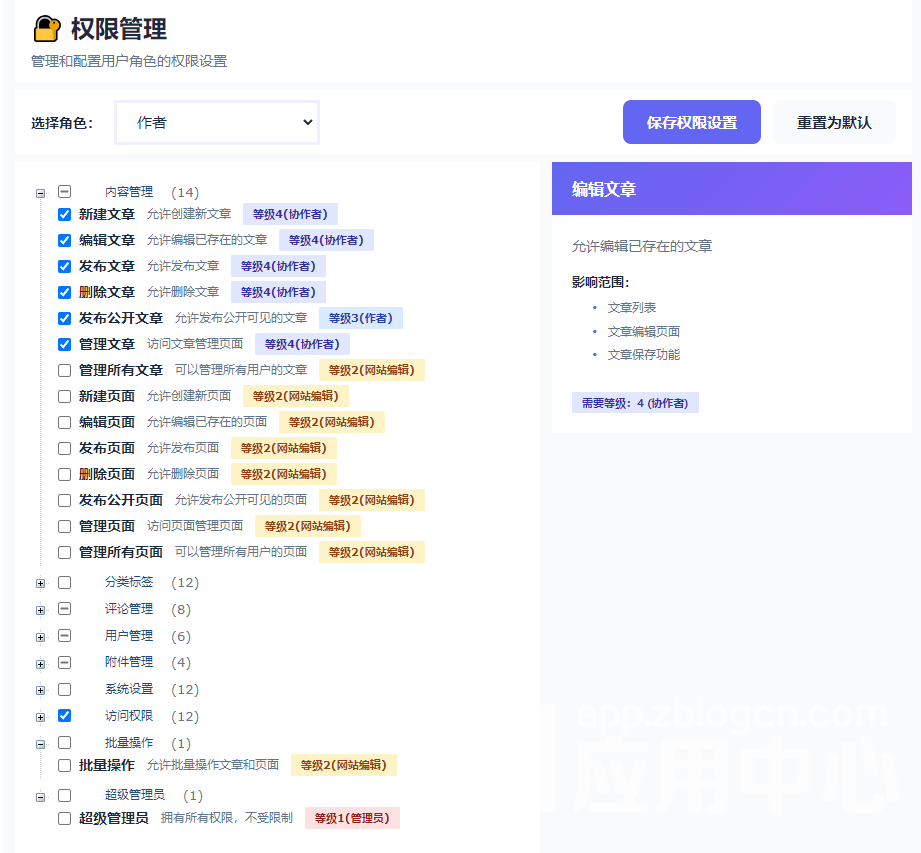The height and width of the screenshot is (853, 921).
Task: Tick the 超级管理员 permission checkbox
Action: coord(65,818)
